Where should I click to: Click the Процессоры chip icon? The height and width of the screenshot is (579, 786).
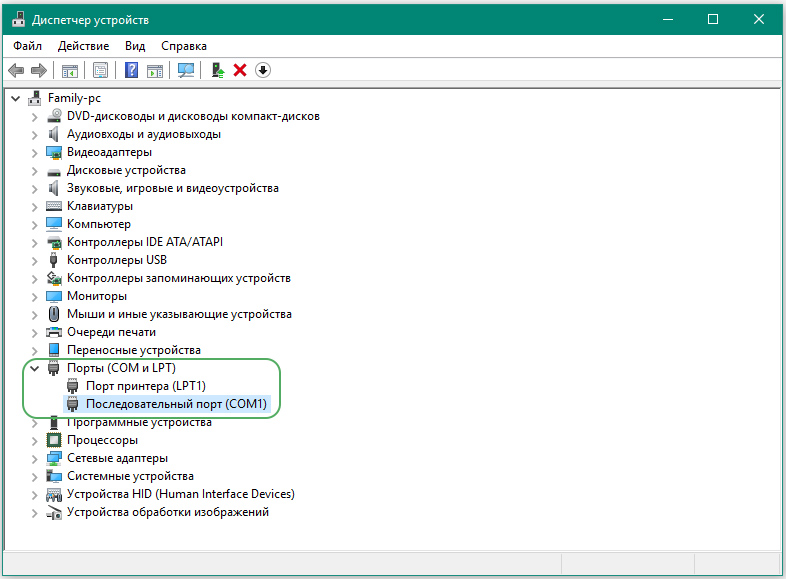[x=54, y=440]
